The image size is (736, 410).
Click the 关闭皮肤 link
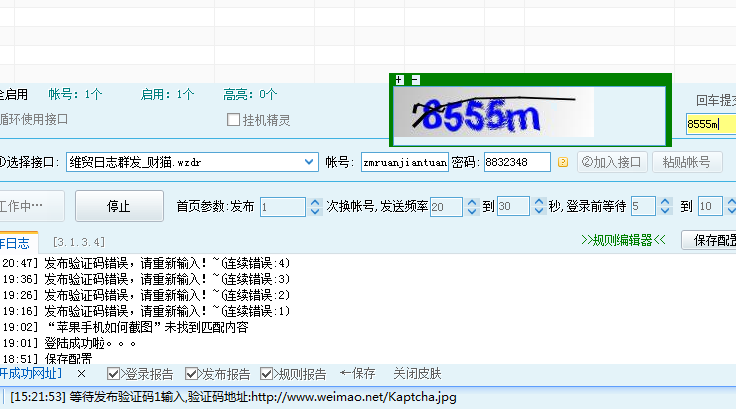click(417, 374)
